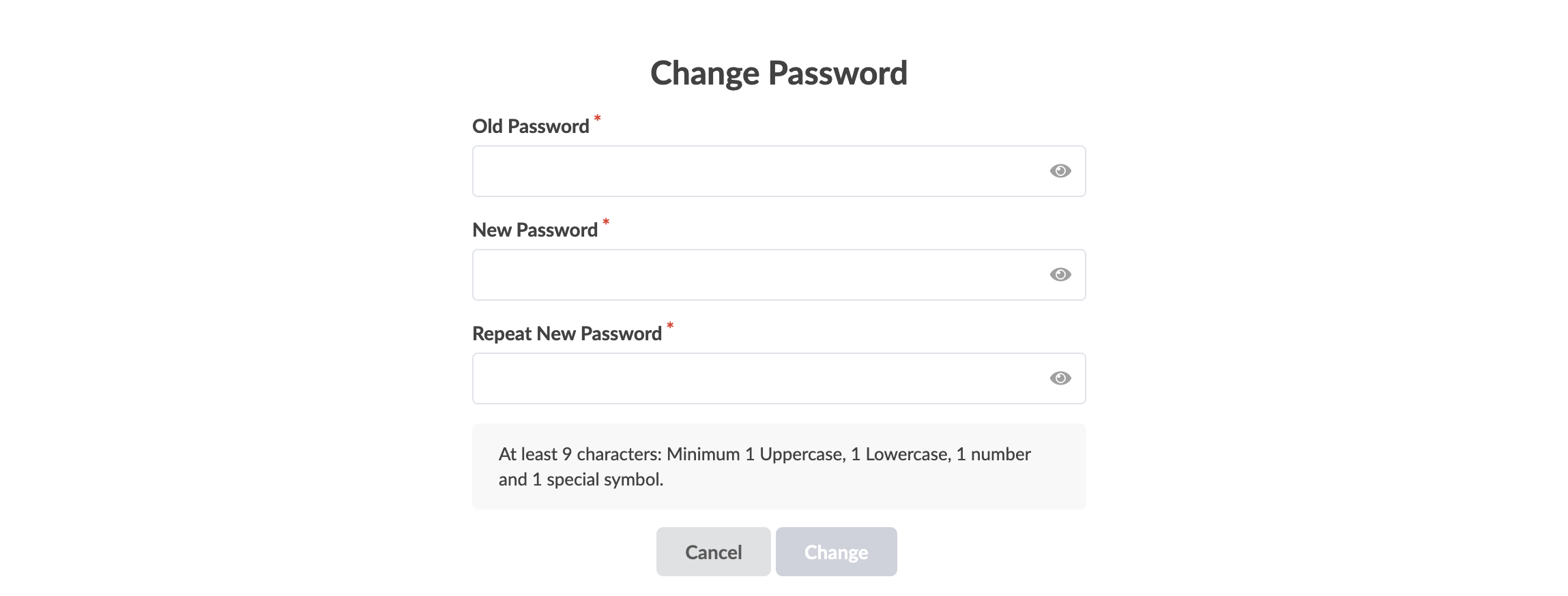Click the Change button
1568x596 pixels.
tap(836, 552)
